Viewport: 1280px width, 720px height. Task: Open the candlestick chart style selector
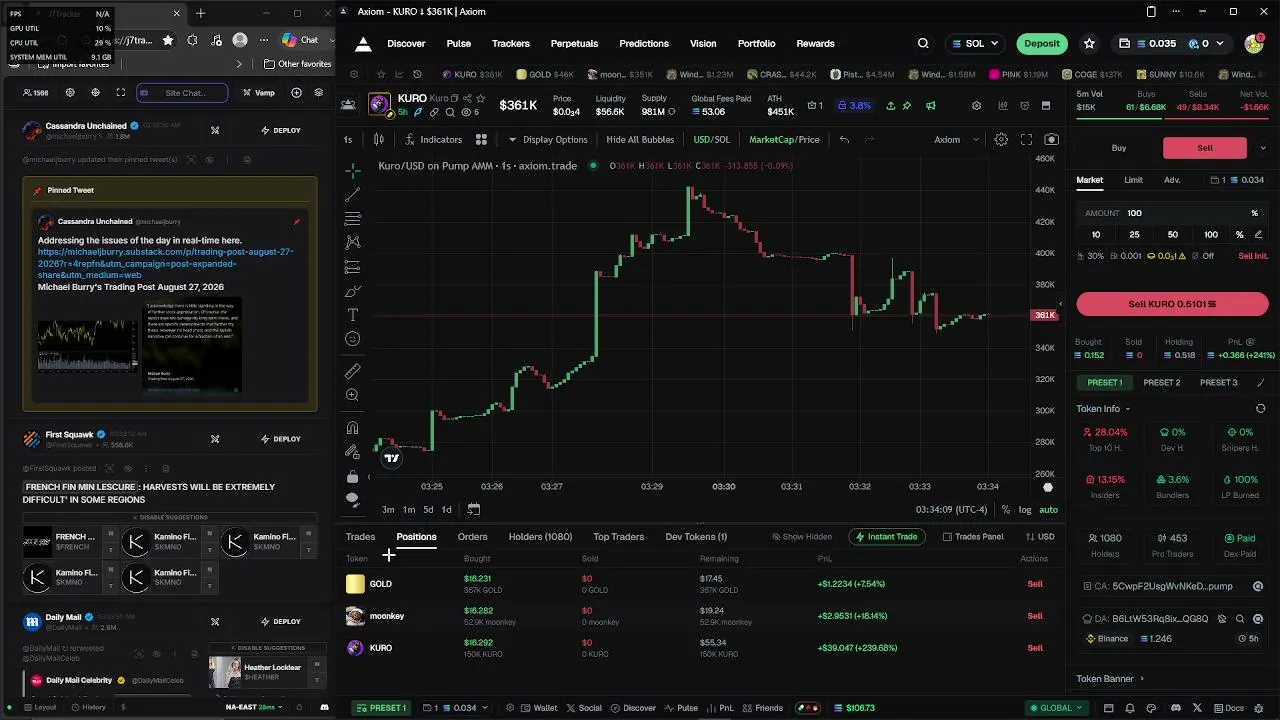(x=379, y=140)
